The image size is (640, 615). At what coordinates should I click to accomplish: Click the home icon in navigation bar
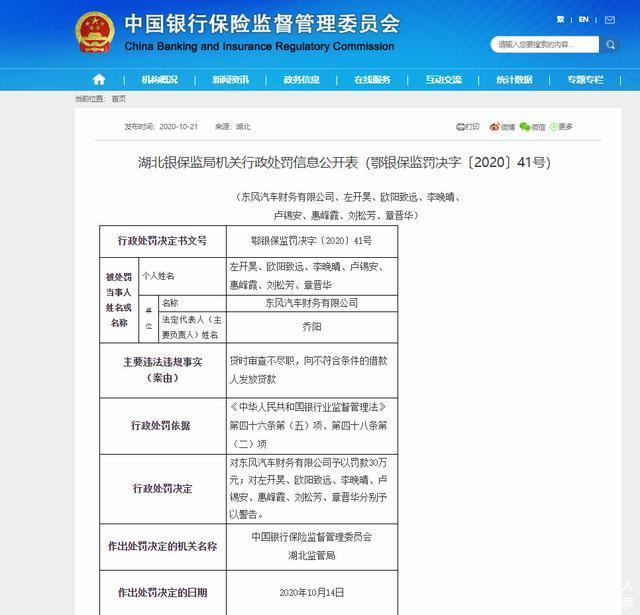tap(99, 80)
